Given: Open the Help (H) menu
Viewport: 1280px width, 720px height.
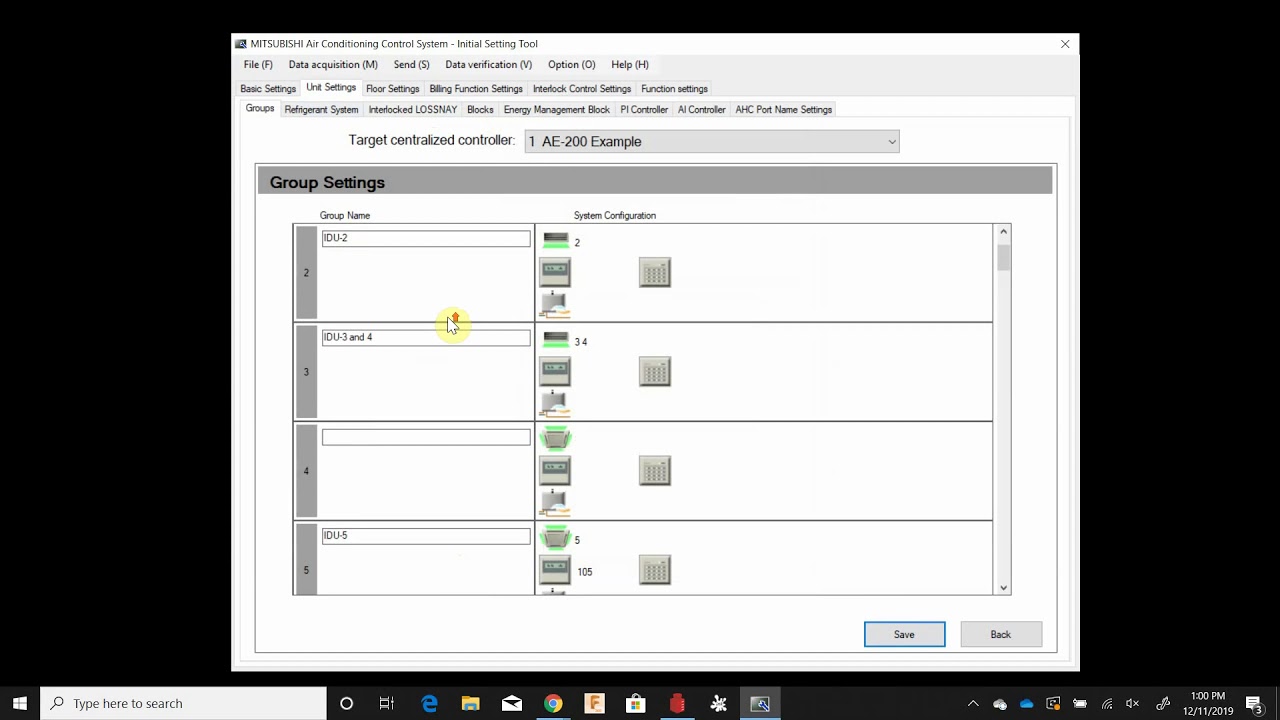Looking at the screenshot, I should coord(629,64).
